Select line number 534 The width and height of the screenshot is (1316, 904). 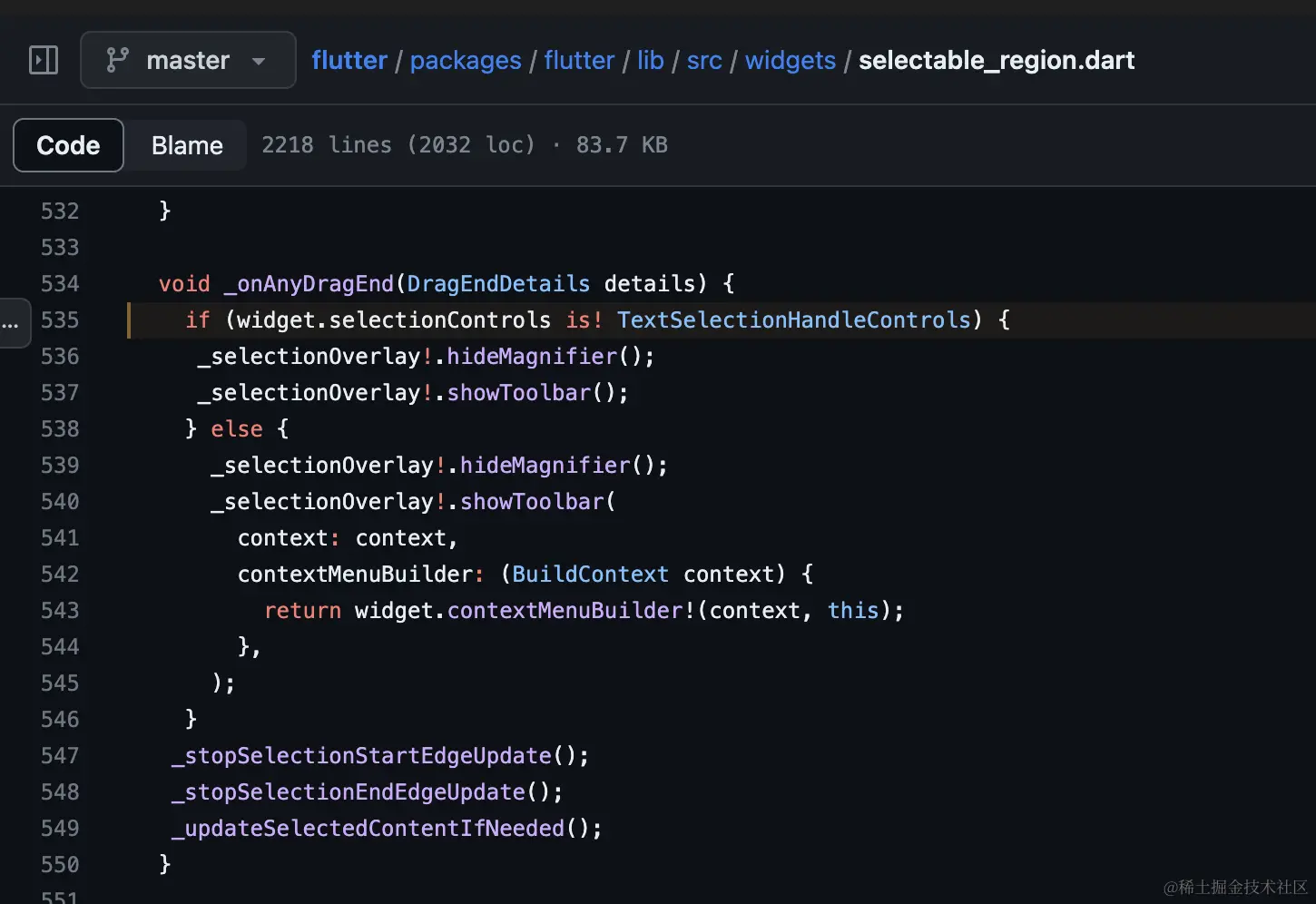pyautogui.click(x=60, y=283)
